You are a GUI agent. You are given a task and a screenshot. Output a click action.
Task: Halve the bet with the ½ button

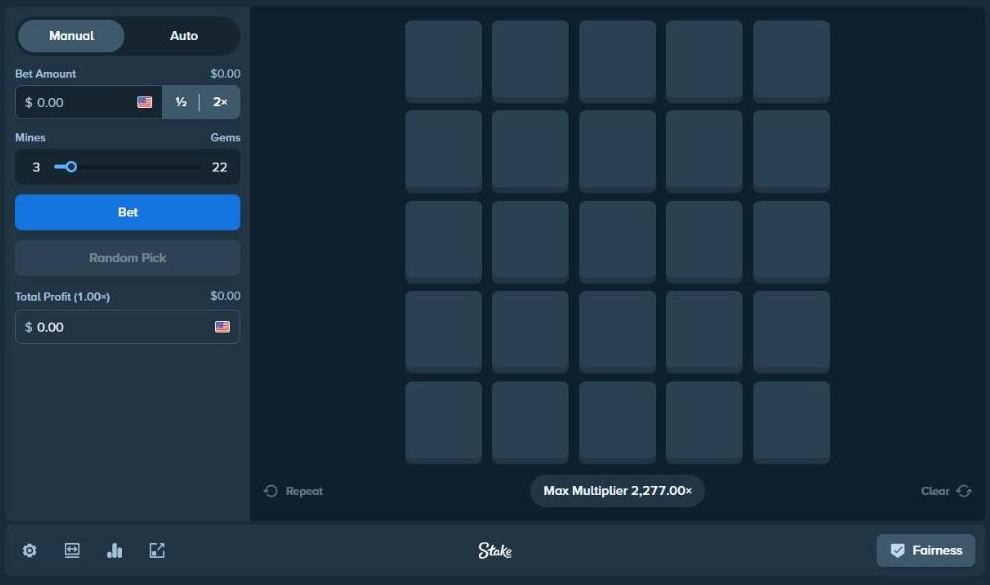[x=181, y=102]
